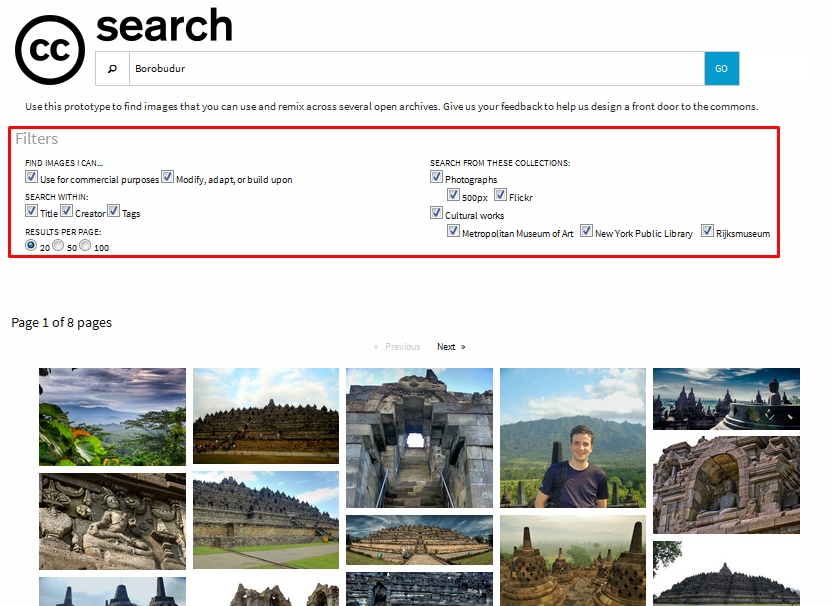This screenshot has height=606, width=832.
Task: Uncheck the Photographs collection
Action: 437,177
